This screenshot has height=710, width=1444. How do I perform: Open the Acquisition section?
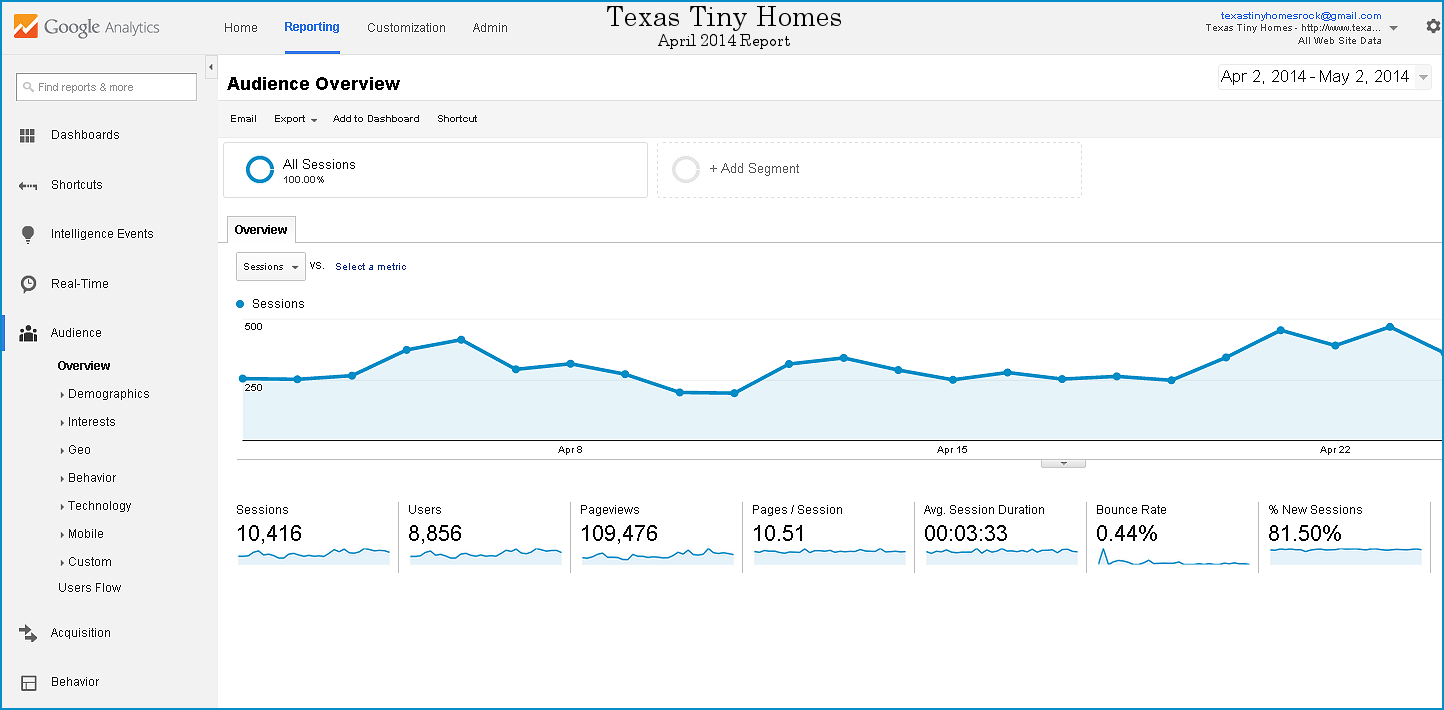(81, 633)
